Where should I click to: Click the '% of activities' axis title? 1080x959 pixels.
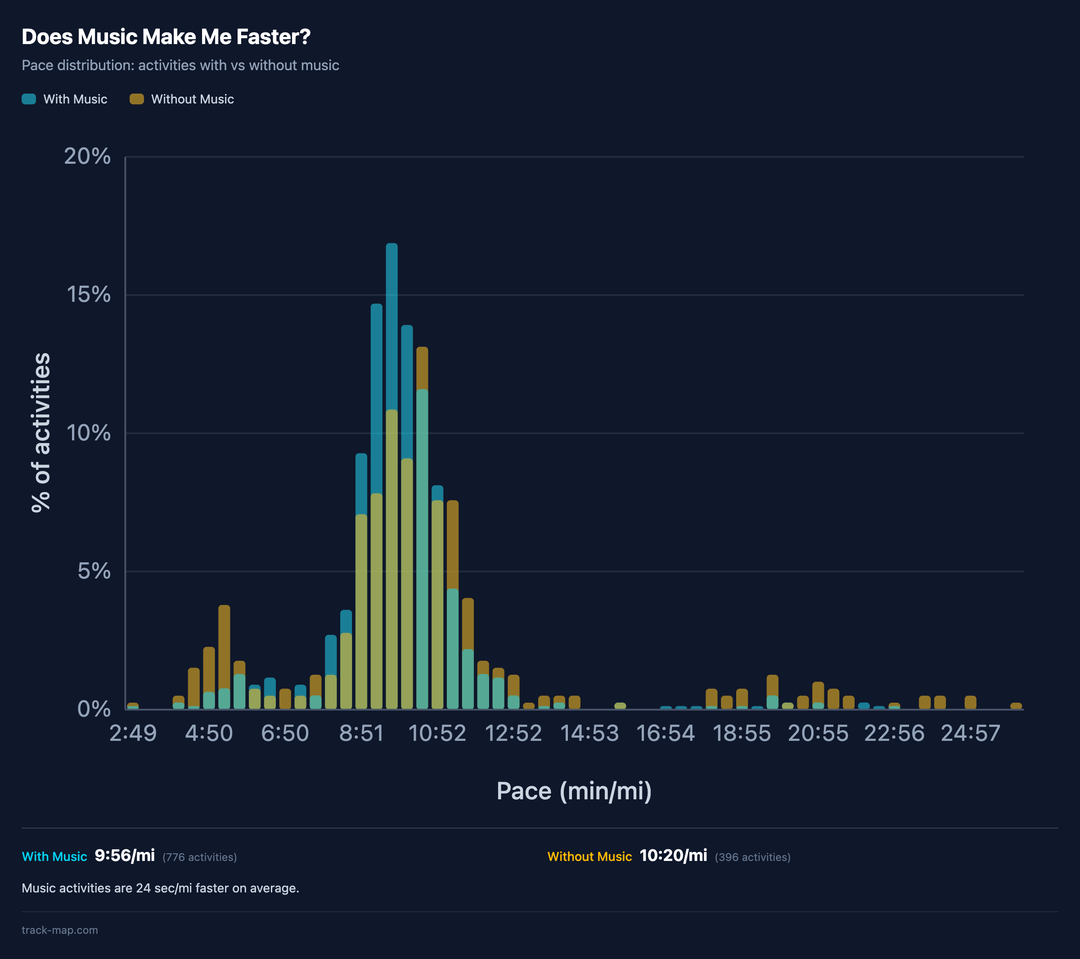click(41, 432)
